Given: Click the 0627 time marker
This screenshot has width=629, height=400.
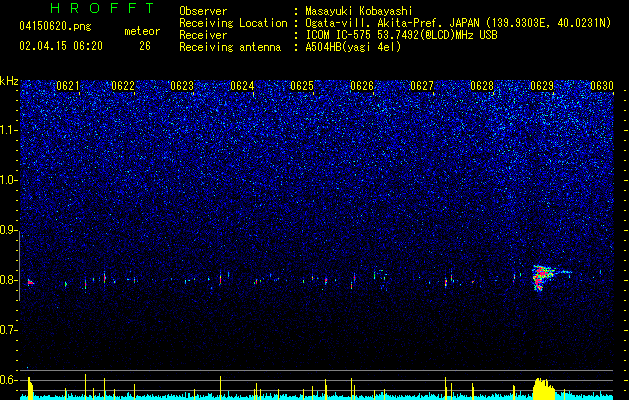Looking at the screenshot, I should tap(422, 86).
